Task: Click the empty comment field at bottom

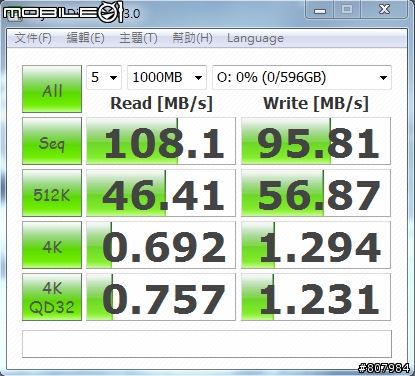Action: (207, 344)
